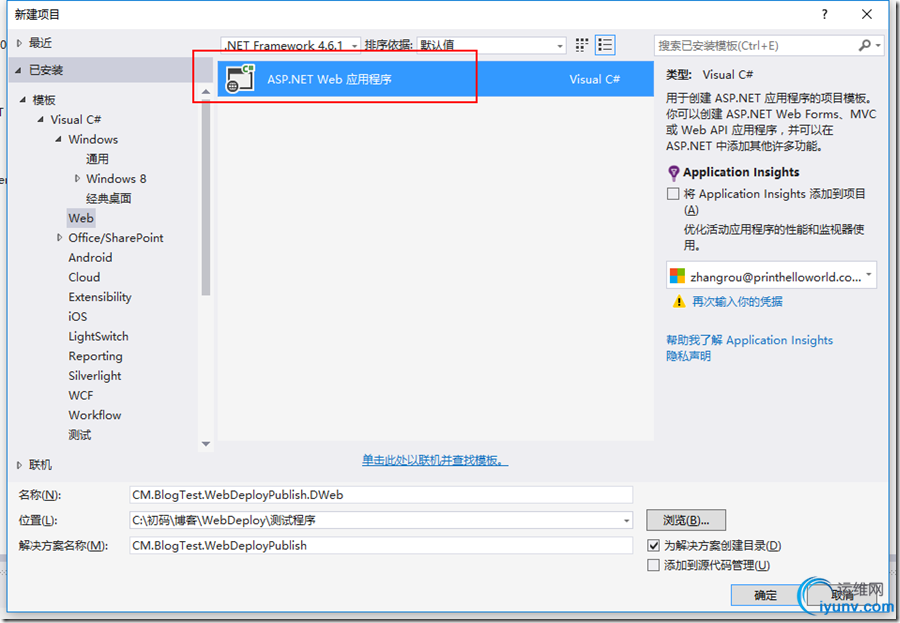
Task: Open the search options dropdown arrow
Action: pyautogui.click(x=878, y=45)
